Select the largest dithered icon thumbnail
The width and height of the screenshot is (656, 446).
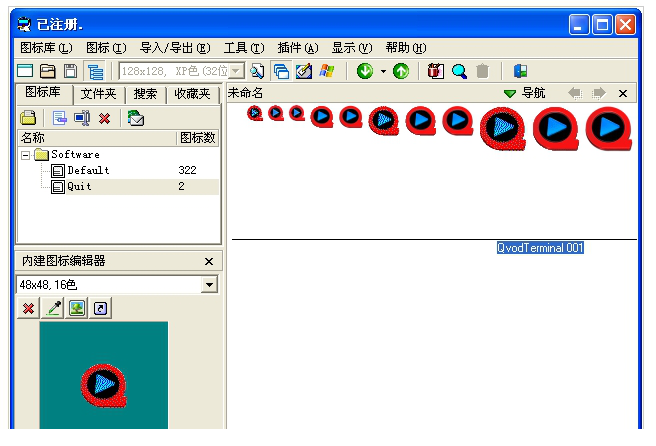click(502, 128)
